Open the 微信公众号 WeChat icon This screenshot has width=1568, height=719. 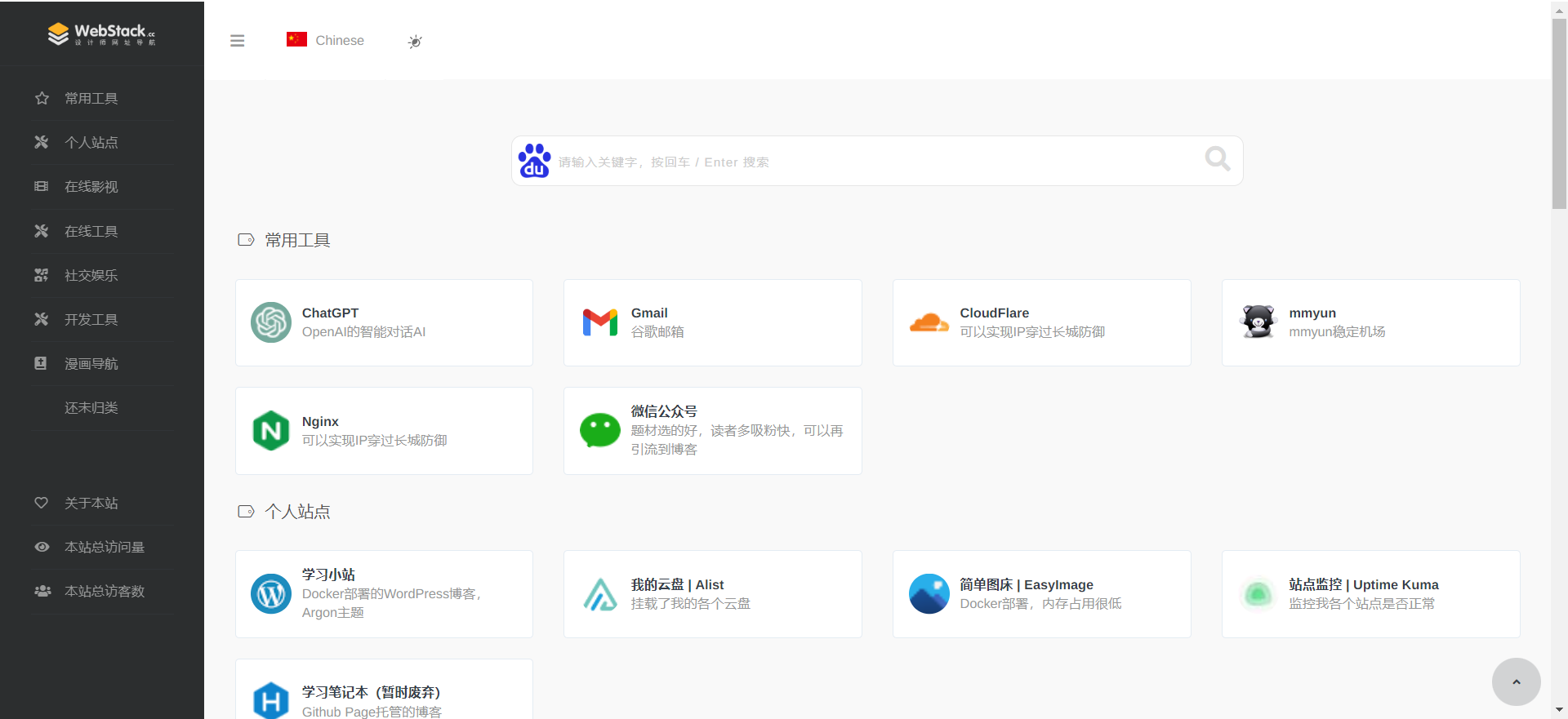[600, 431]
